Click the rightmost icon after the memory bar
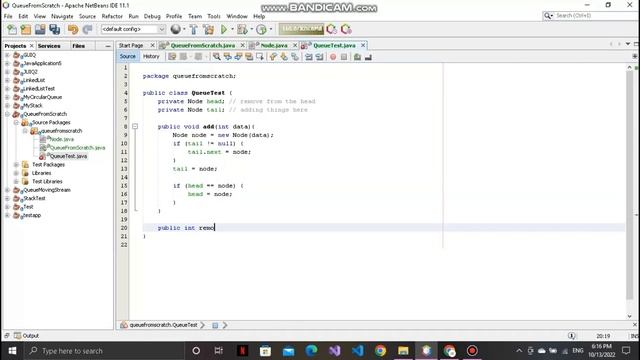 (346, 29)
